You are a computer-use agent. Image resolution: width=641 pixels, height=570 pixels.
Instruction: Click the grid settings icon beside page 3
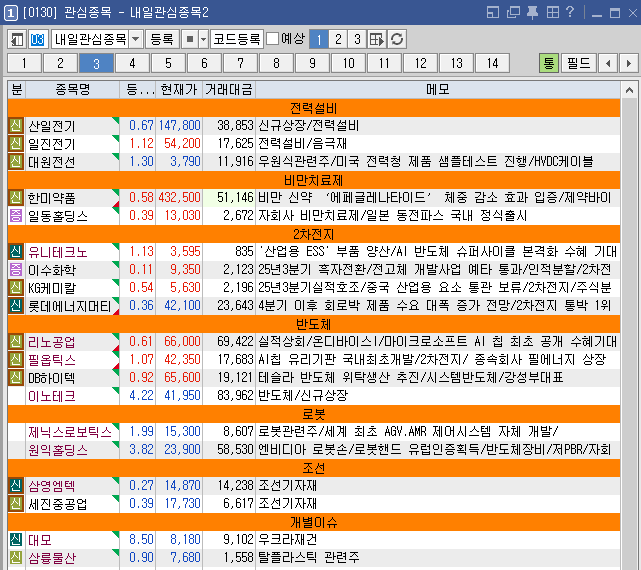coord(377,39)
